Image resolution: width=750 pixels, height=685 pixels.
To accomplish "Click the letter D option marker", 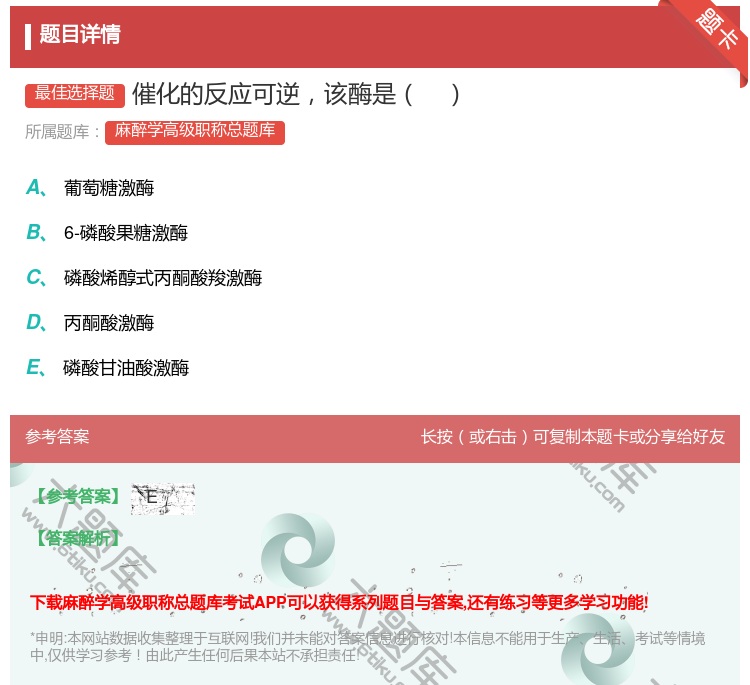I will pyautogui.click(x=36, y=323).
